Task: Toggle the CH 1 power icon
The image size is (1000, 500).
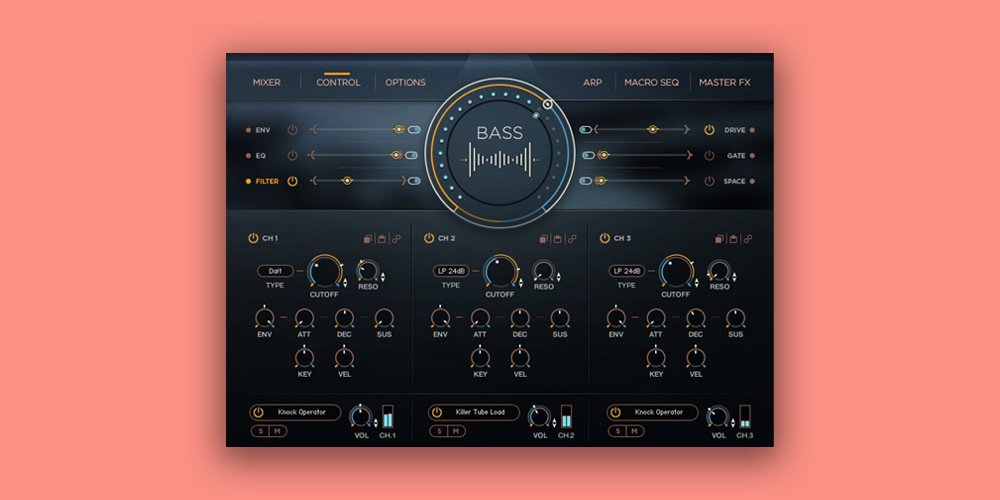Action: point(253,238)
